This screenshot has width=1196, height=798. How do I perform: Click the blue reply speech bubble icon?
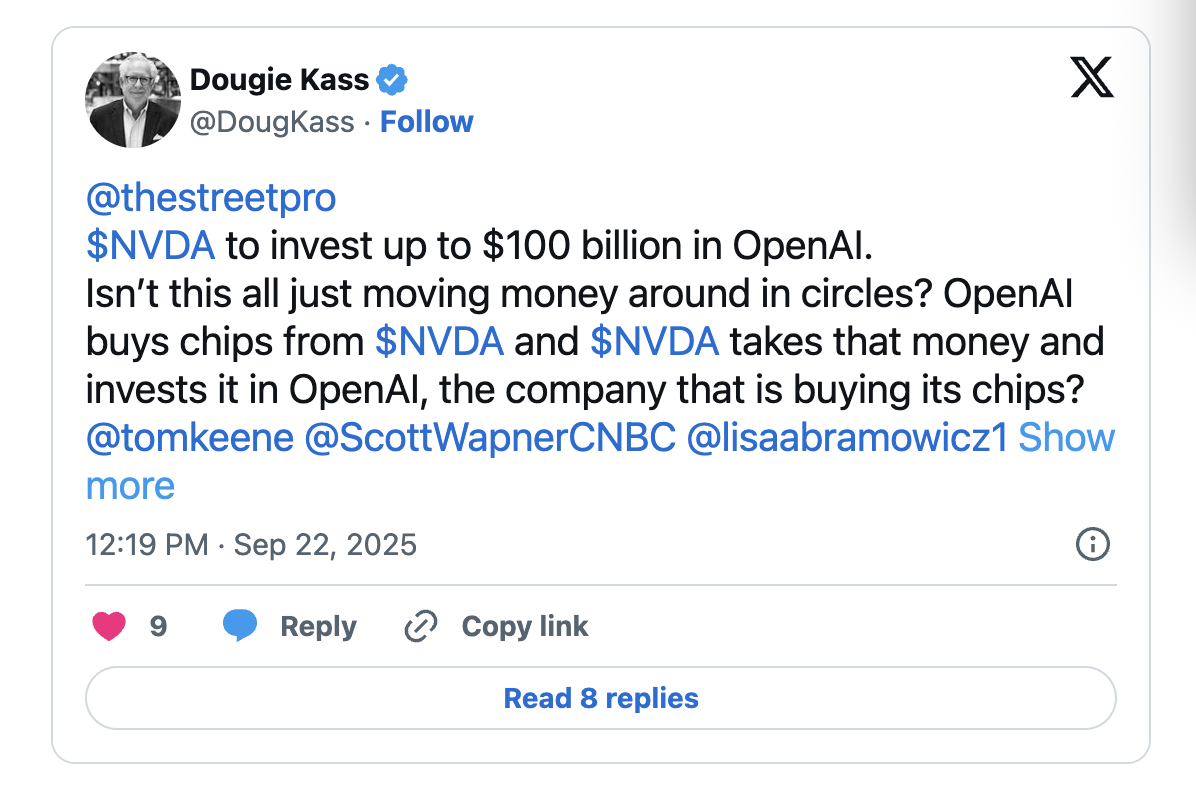pyautogui.click(x=240, y=627)
